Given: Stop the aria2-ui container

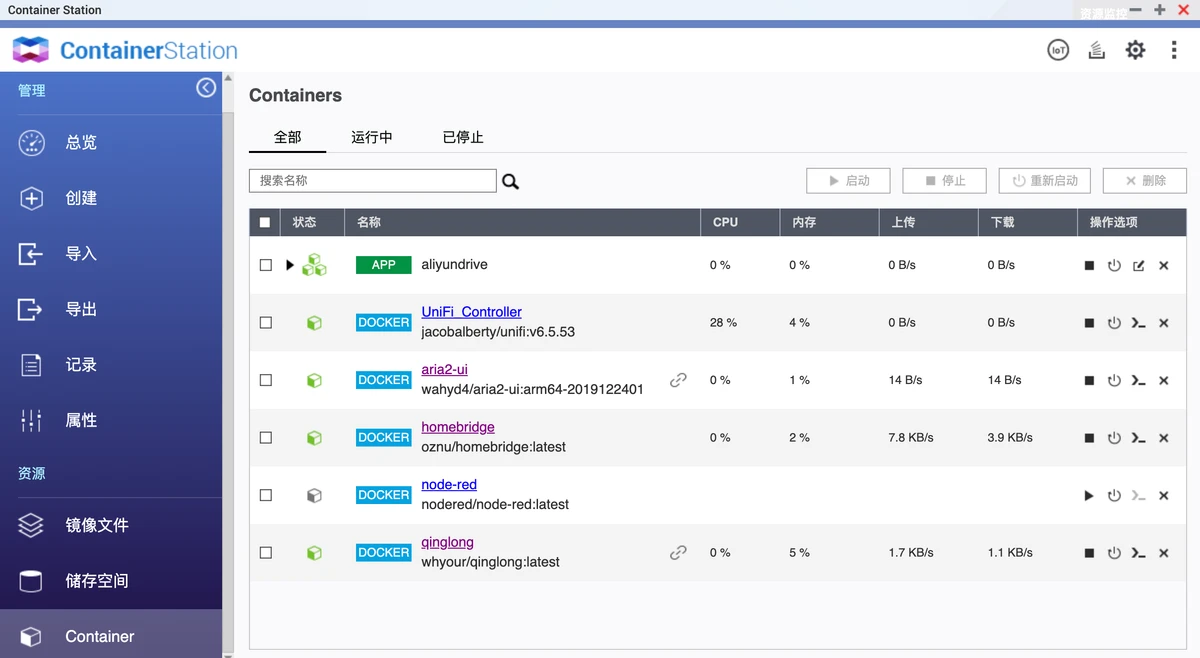Looking at the screenshot, I should [x=1089, y=381].
